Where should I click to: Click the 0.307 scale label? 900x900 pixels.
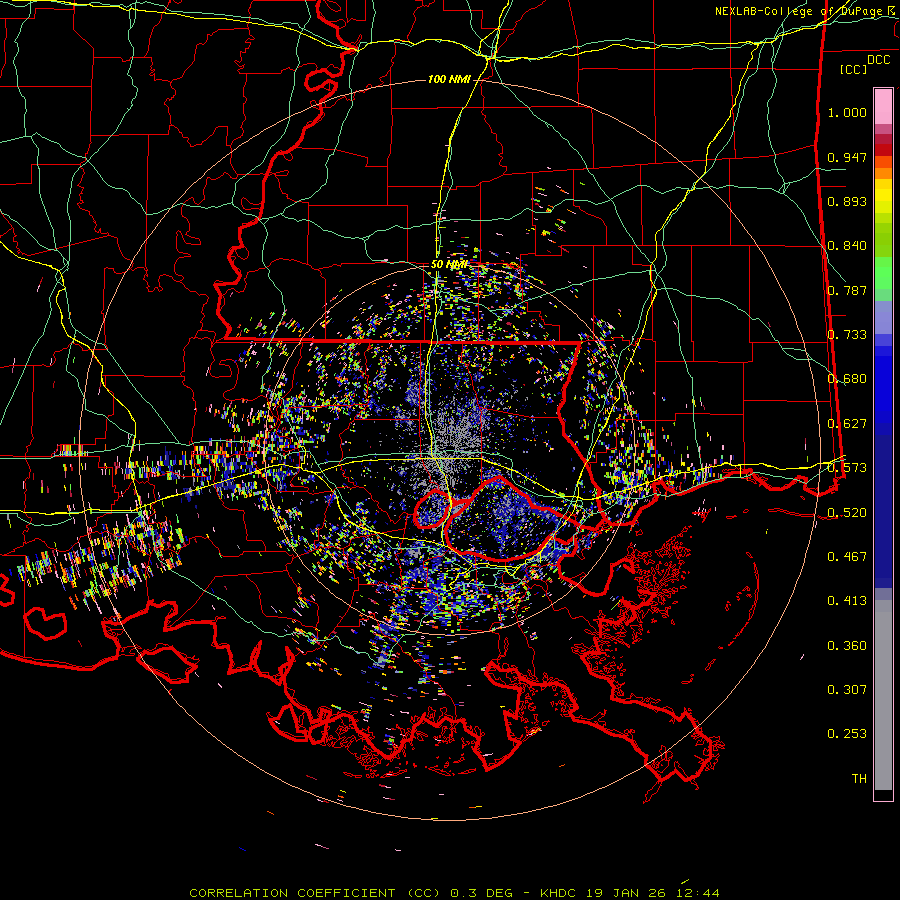point(847,690)
